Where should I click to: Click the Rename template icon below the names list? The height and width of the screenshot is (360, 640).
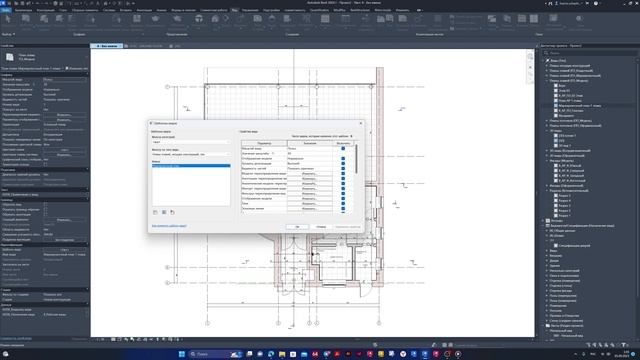(x=164, y=212)
